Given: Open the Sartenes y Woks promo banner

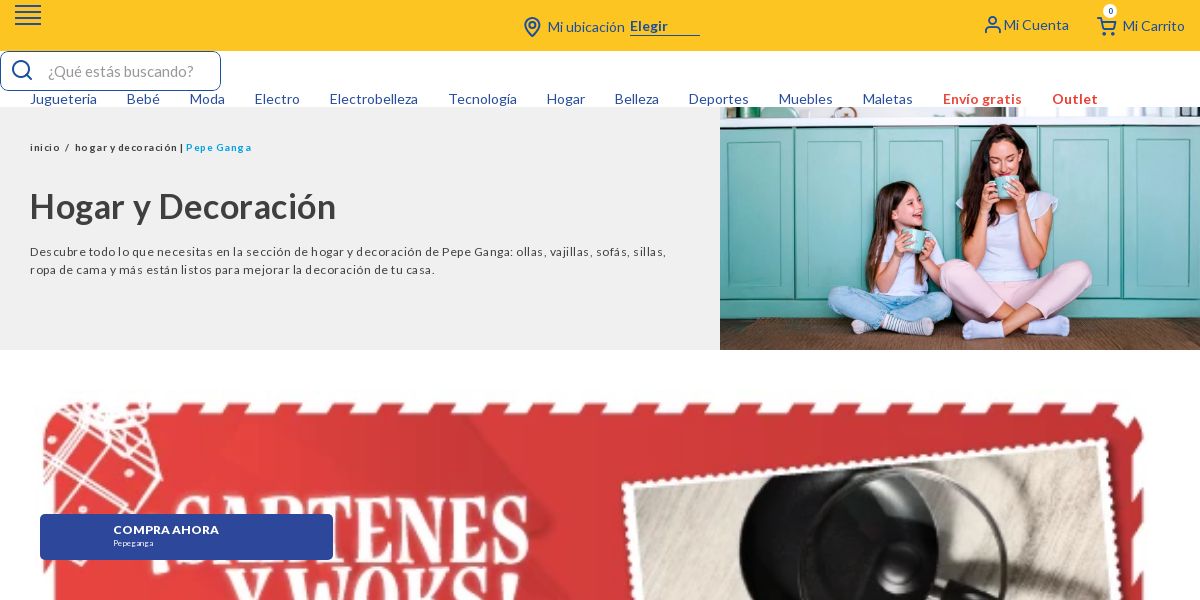Looking at the screenshot, I should pos(592,500).
